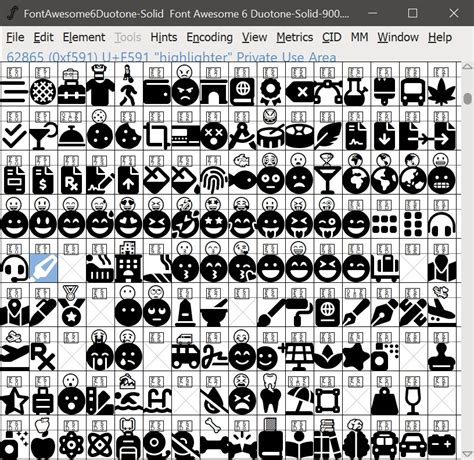
Task: Open the View menu
Action: pos(254,37)
